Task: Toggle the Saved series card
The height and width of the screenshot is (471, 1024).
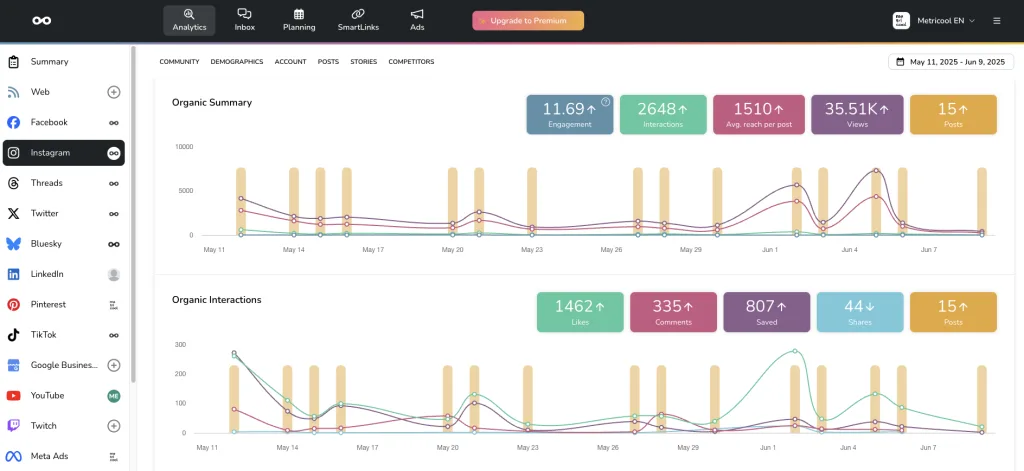Action: click(766, 312)
